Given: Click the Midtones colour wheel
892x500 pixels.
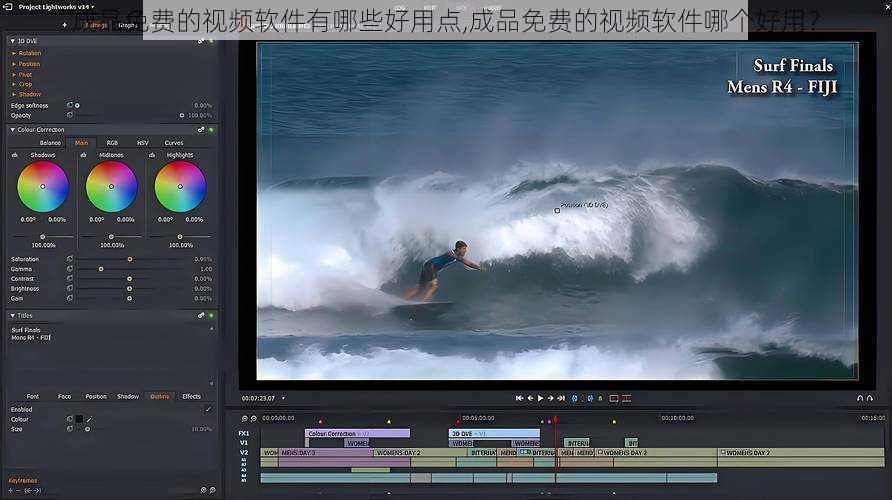Looking at the screenshot, I should [112, 187].
